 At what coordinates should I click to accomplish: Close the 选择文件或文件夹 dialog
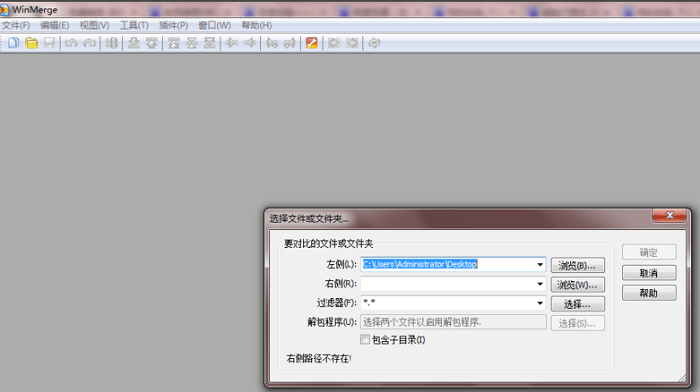pos(669,216)
